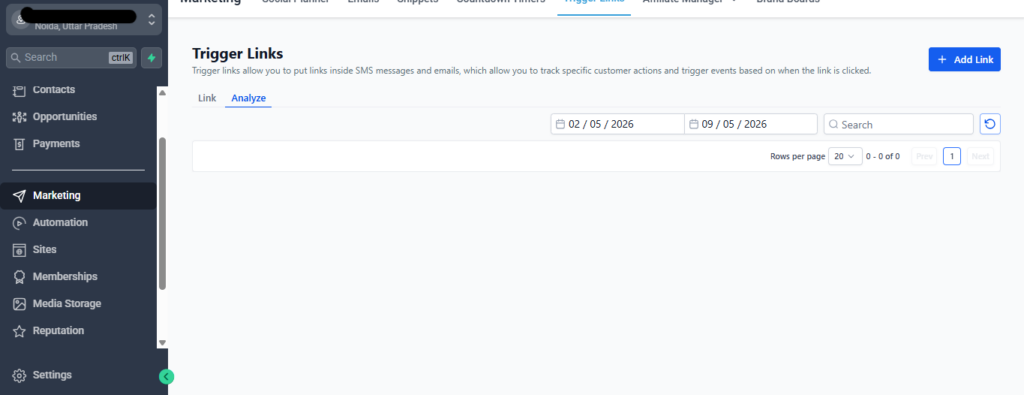
Task: Click the calendar icon in the end date field
Action: click(x=694, y=124)
